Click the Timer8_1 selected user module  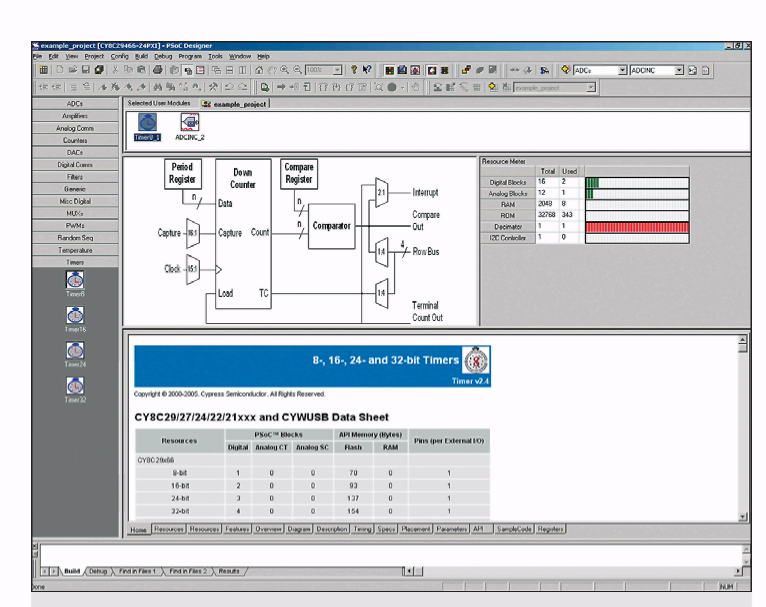147,126
